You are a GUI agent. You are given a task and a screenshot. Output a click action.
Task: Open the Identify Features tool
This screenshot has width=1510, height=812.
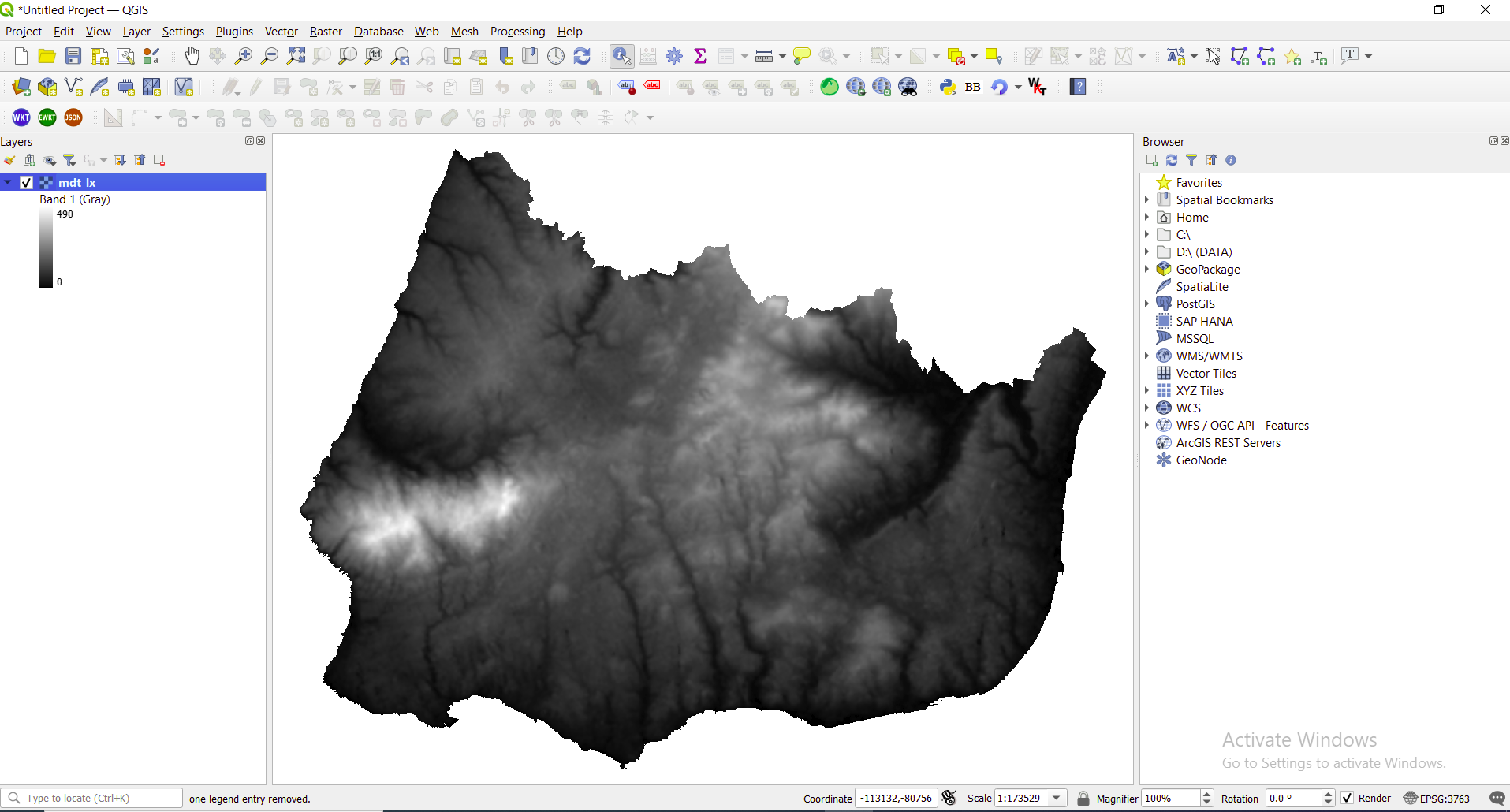[621, 56]
